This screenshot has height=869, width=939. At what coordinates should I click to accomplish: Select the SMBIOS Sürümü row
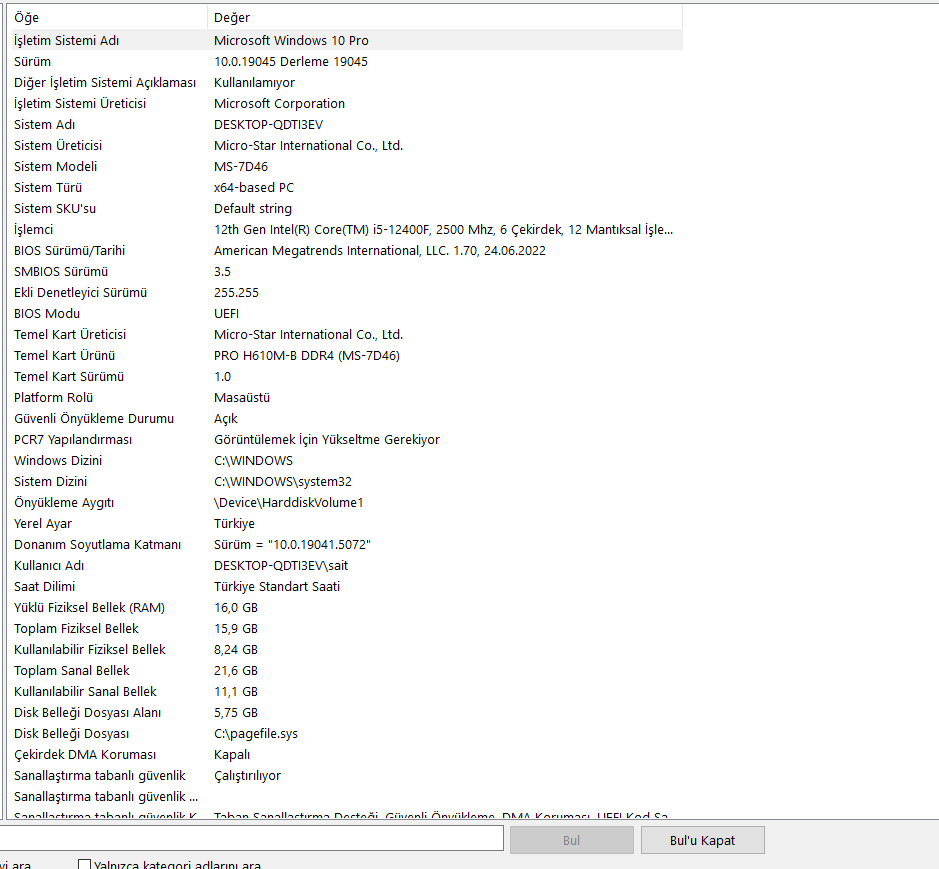pyautogui.click(x=347, y=271)
